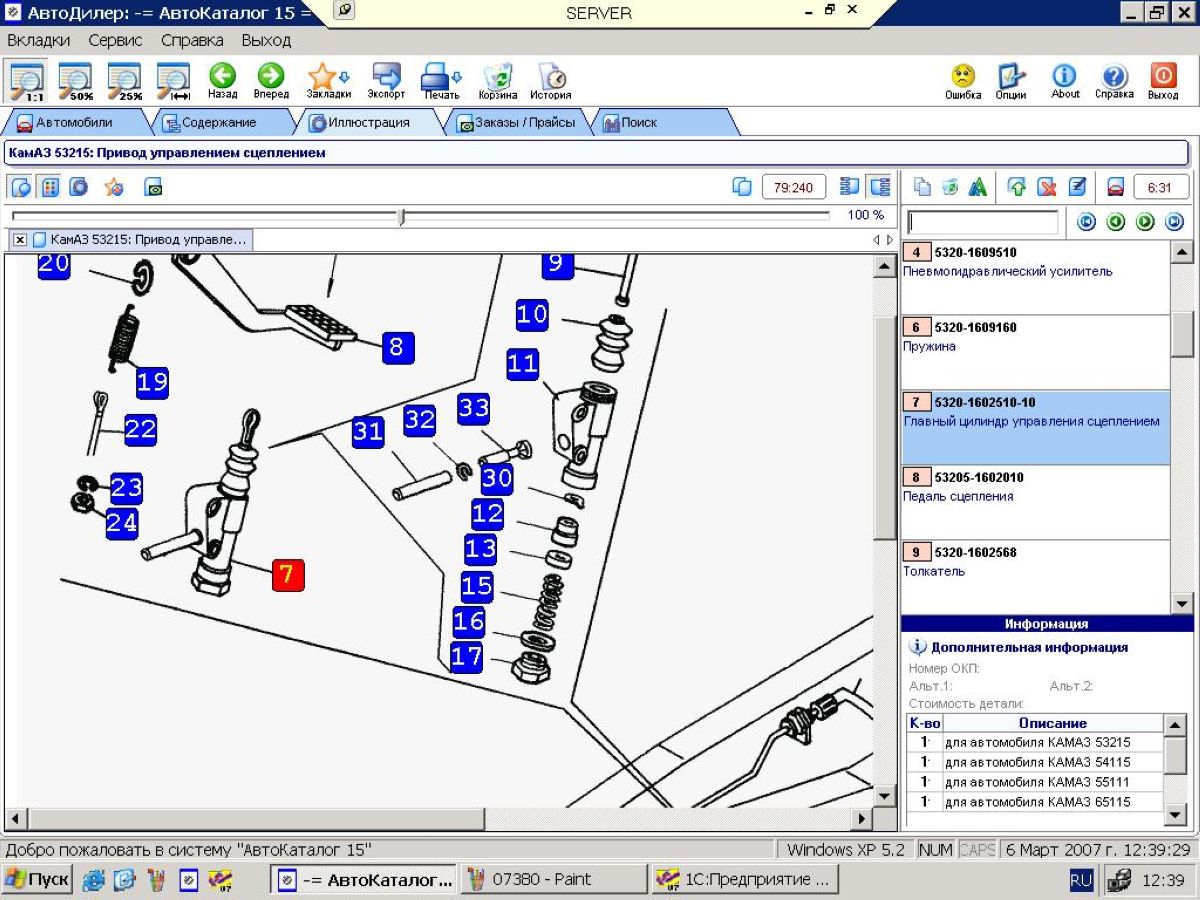The height and width of the screenshot is (900, 1200).
Task: Report an error via Ошибка icon
Action: tap(963, 80)
